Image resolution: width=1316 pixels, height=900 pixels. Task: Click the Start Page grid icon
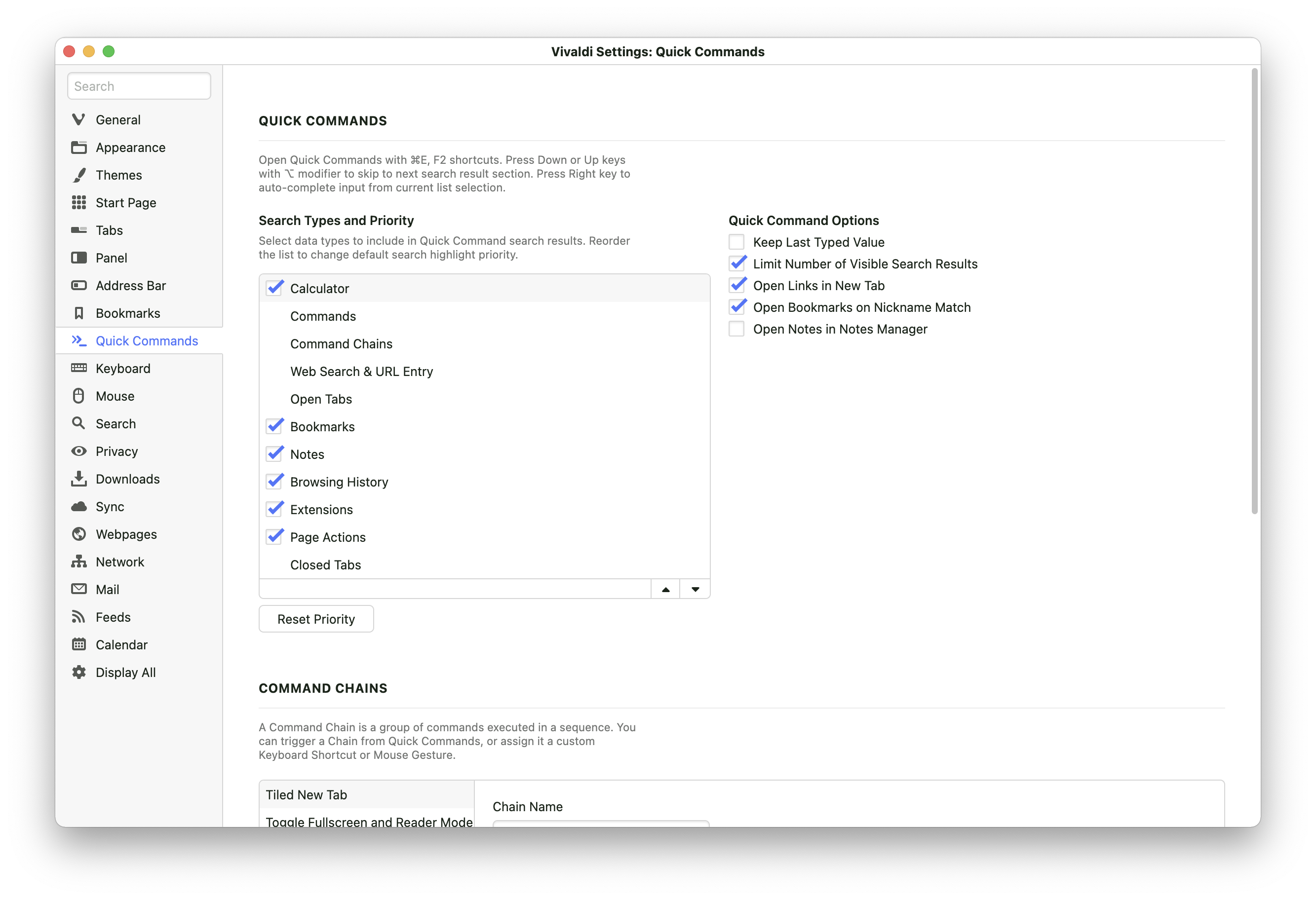point(78,203)
